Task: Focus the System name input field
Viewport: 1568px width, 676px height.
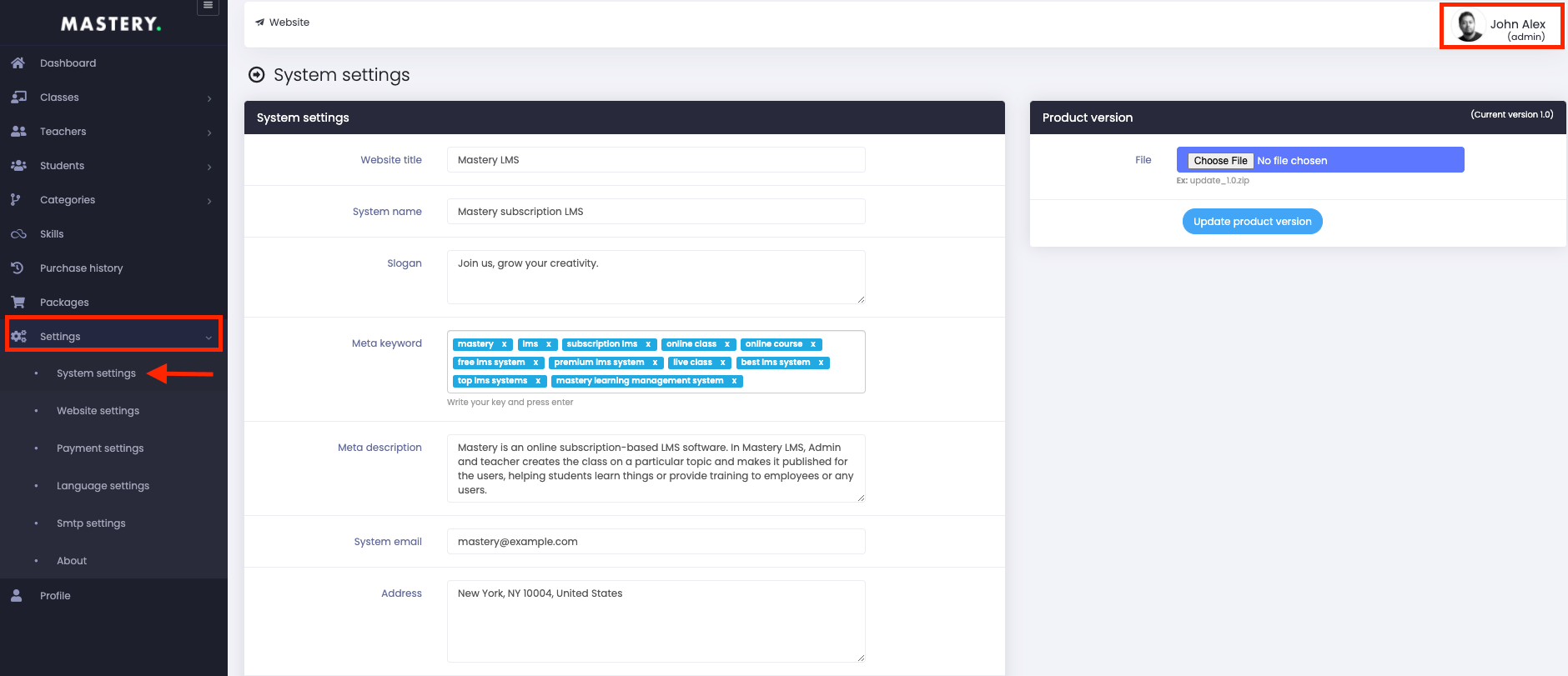Action: tap(656, 211)
